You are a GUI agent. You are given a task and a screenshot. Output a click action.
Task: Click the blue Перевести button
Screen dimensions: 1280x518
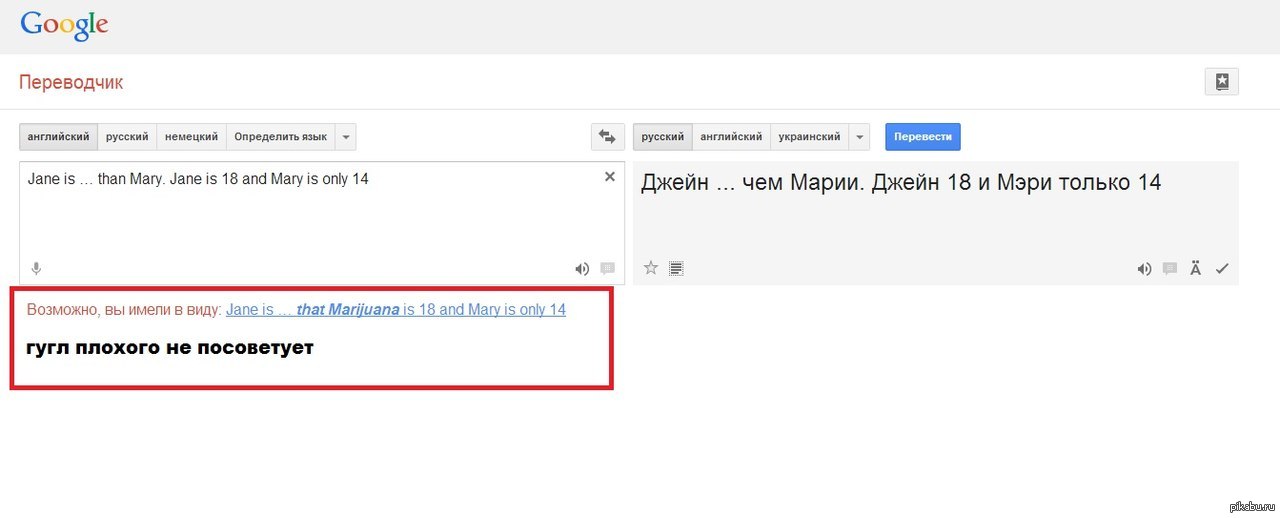923,137
